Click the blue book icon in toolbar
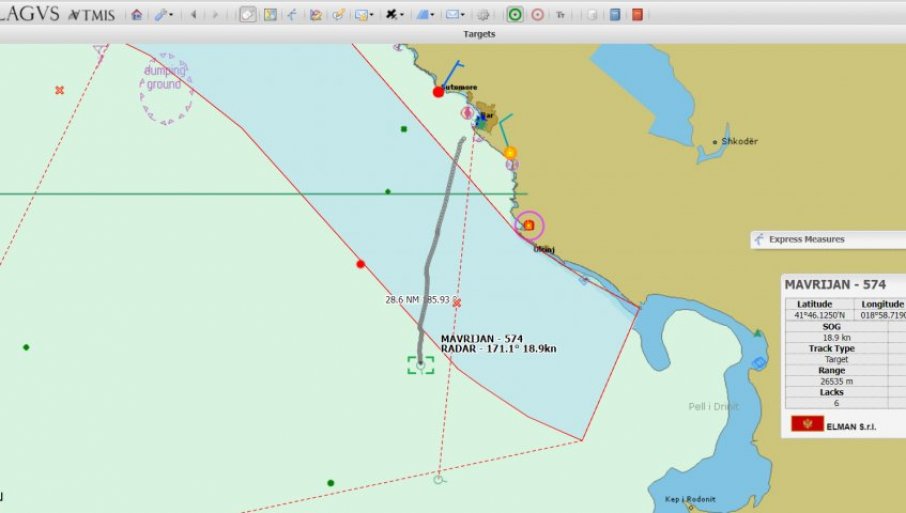Screen dimensions: 906x513 click(x=615, y=15)
